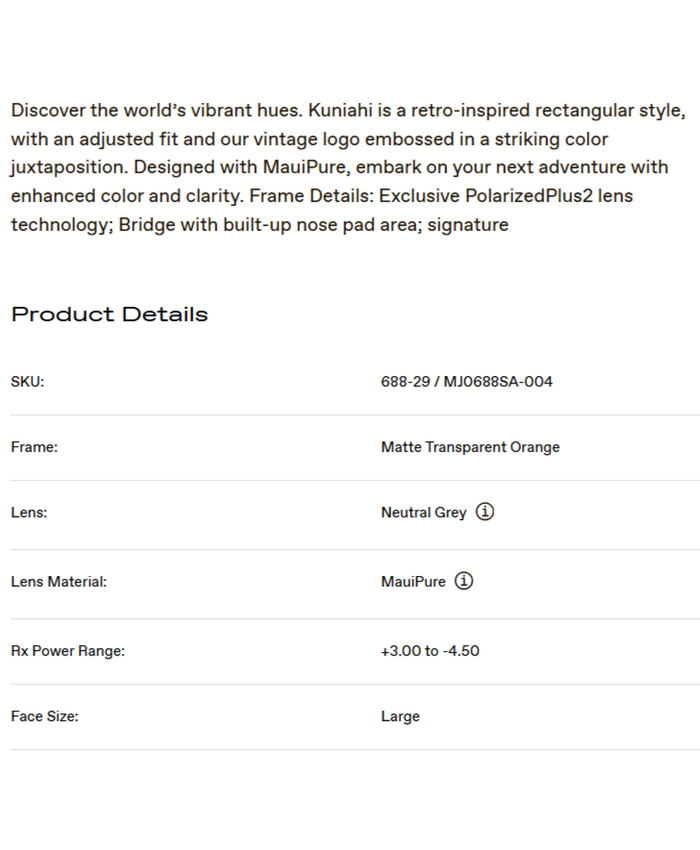Click the MauiPure lens material value text
Image resolution: width=700 pixels, height=850 pixels.
413,582
